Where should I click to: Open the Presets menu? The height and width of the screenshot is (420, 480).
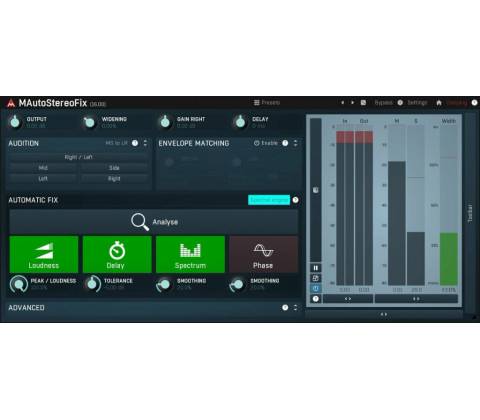coord(267,103)
